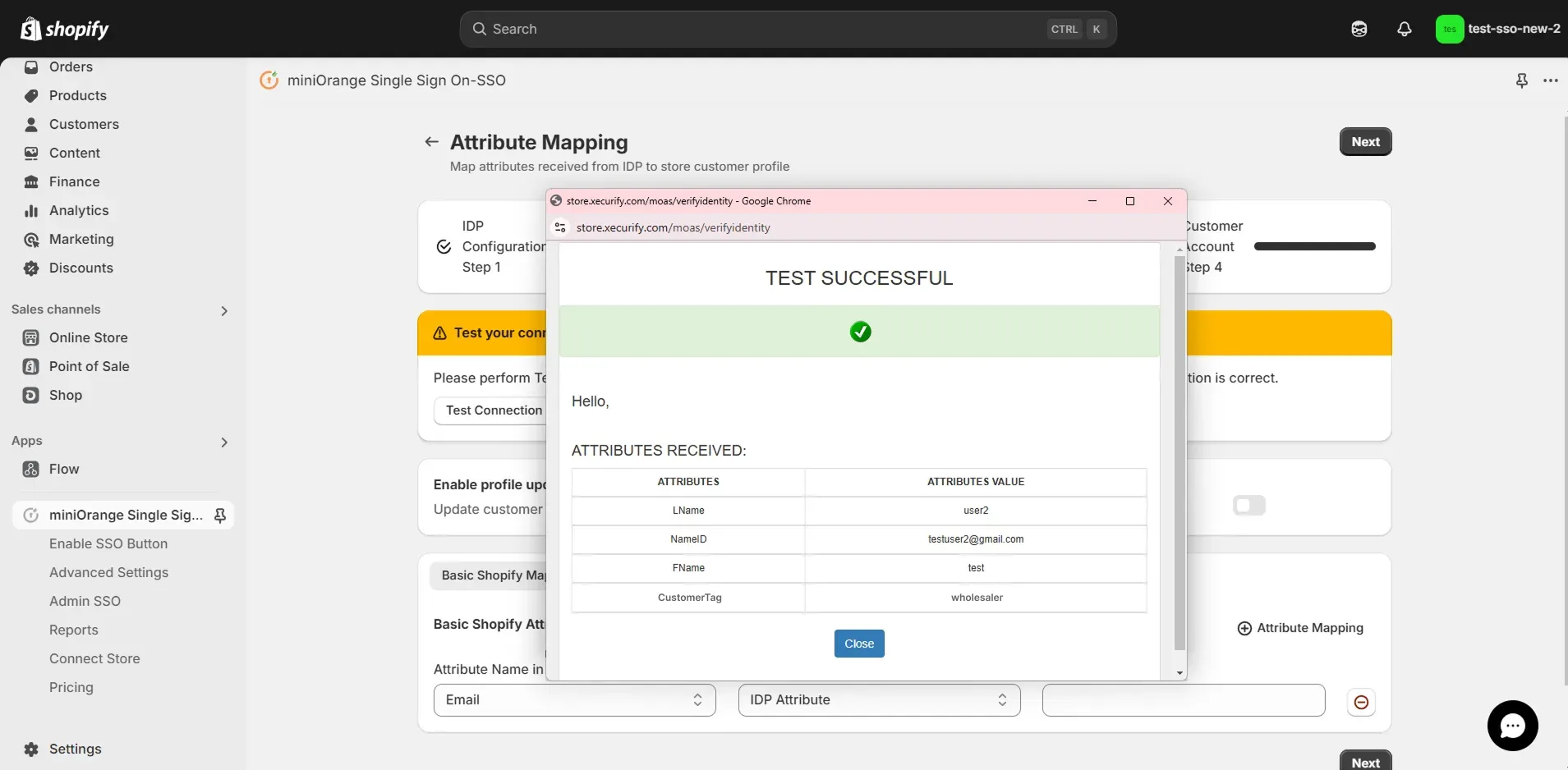1568x770 pixels.
Task: Click the popup address bar URL
Action: click(673, 227)
